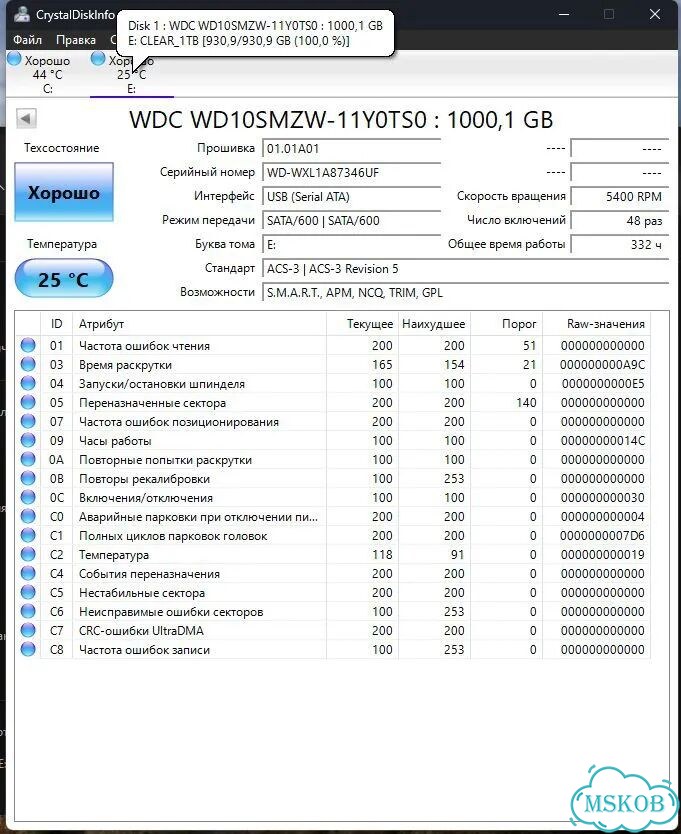Screen dimensions: 681x834
Task: Select row Частота ошибок позиционирования
Action: [333, 421]
